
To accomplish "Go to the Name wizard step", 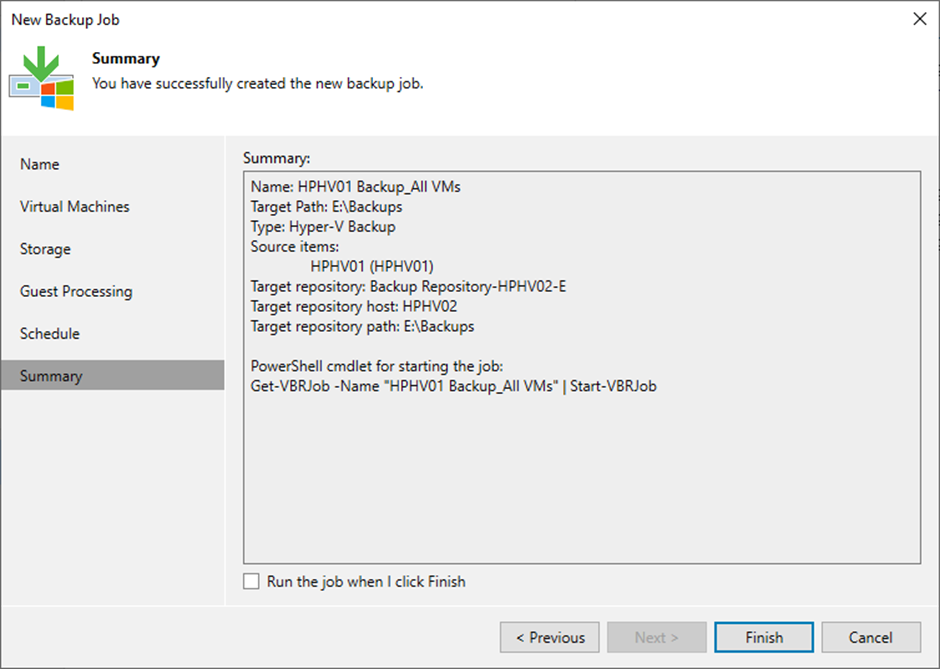I will (x=40, y=164).
